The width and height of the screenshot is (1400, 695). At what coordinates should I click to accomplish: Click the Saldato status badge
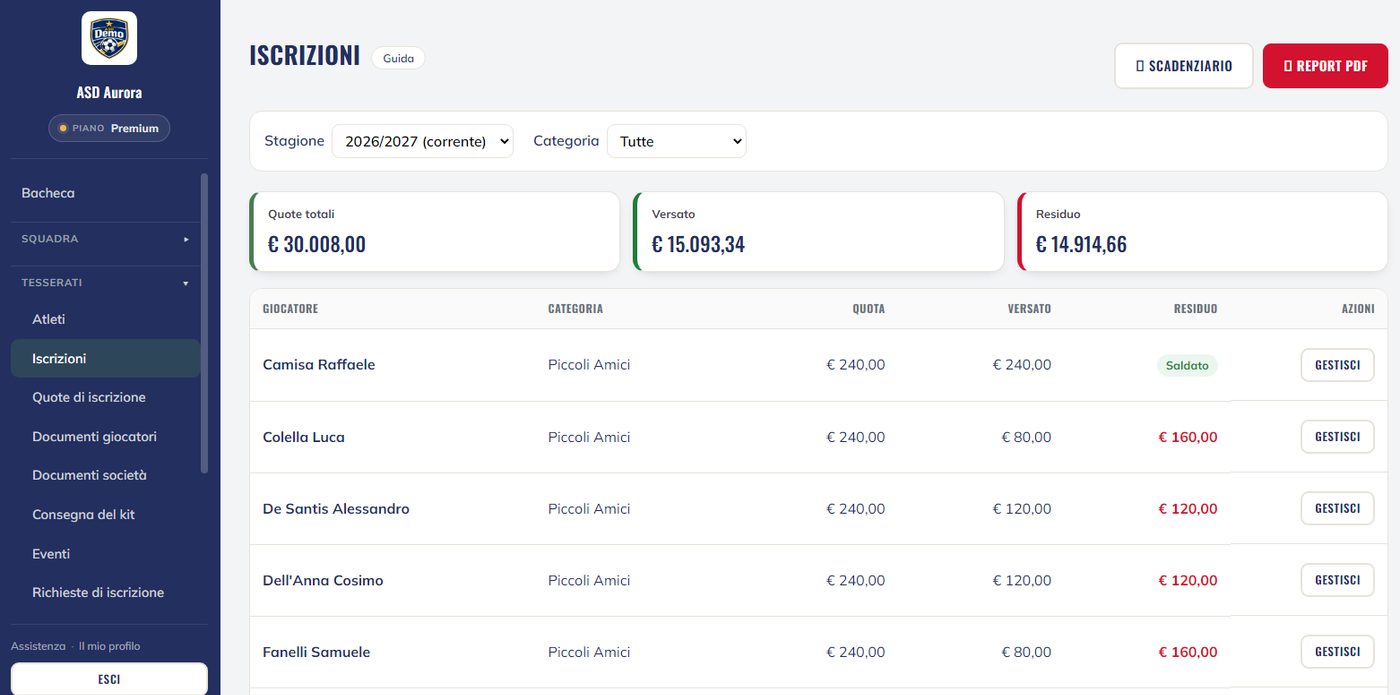pos(1187,365)
